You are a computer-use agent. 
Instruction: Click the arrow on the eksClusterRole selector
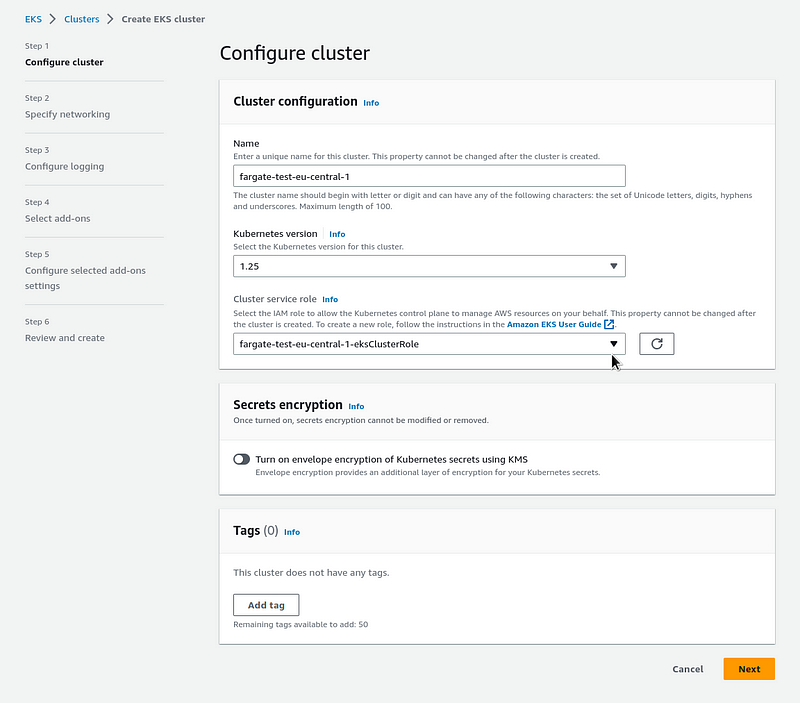coord(614,344)
